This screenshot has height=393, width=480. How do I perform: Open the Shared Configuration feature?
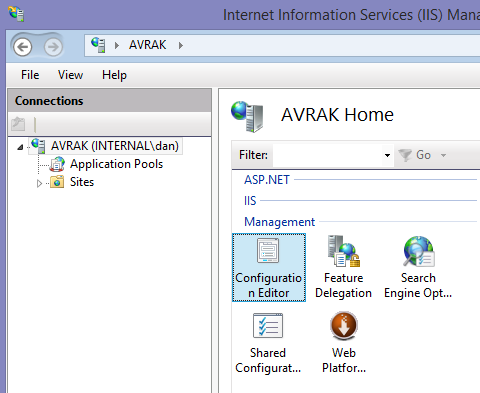268,343
